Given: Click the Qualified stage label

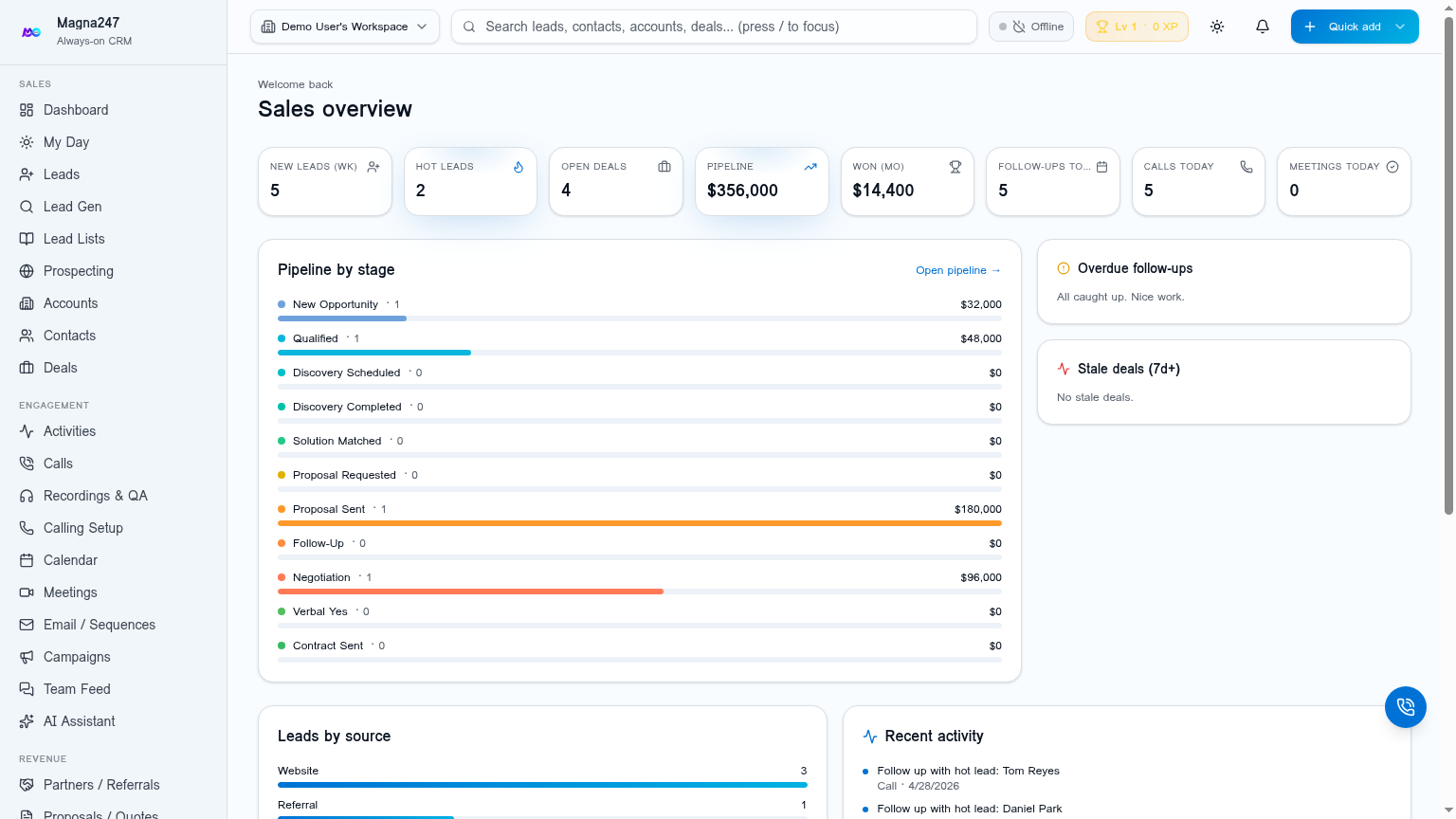Looking at the screenshot, I should point(316,338).
